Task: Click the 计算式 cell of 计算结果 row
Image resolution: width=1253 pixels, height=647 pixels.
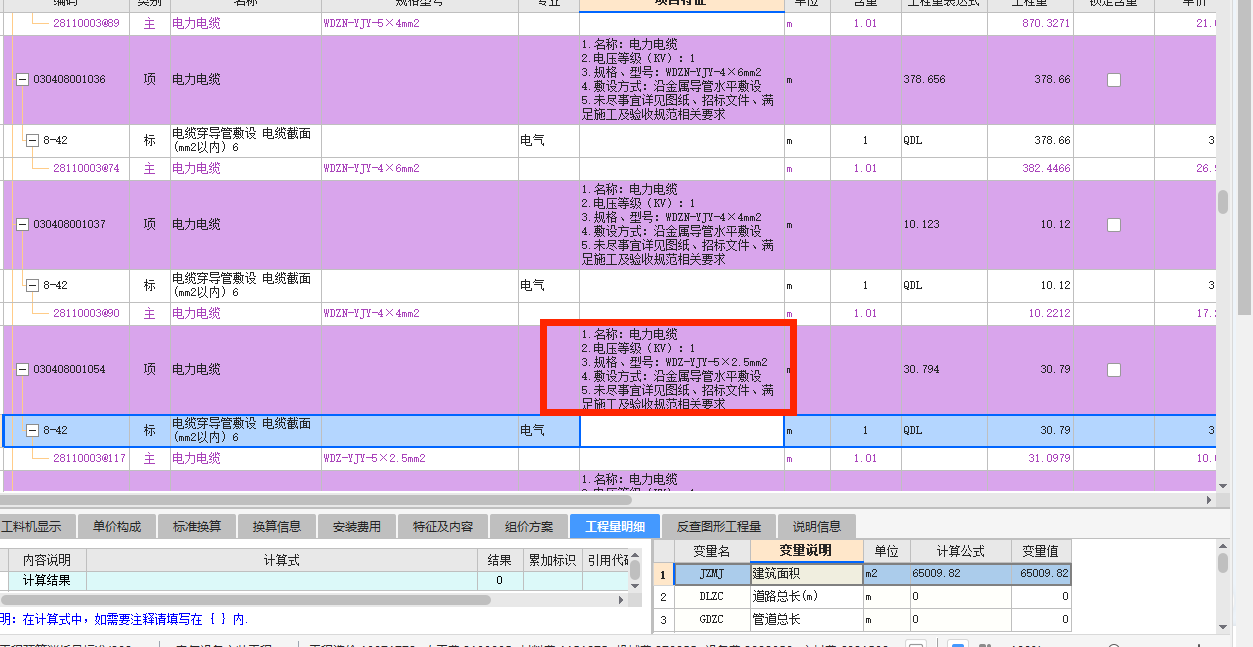Action: [282, 580]
